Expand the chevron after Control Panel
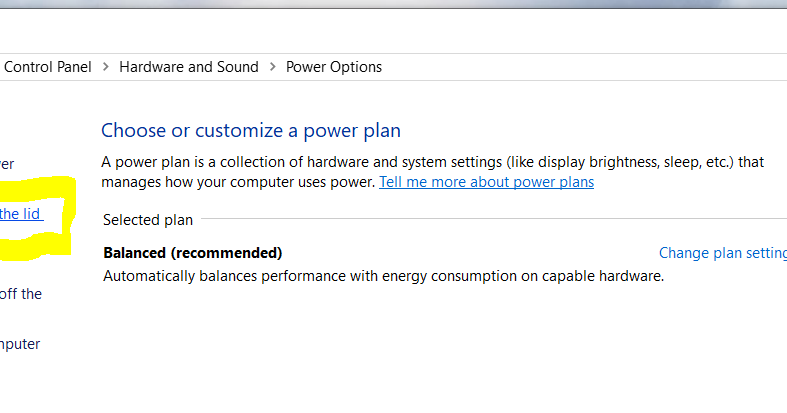This screenshot has width=787, height=413. (105, 67)
